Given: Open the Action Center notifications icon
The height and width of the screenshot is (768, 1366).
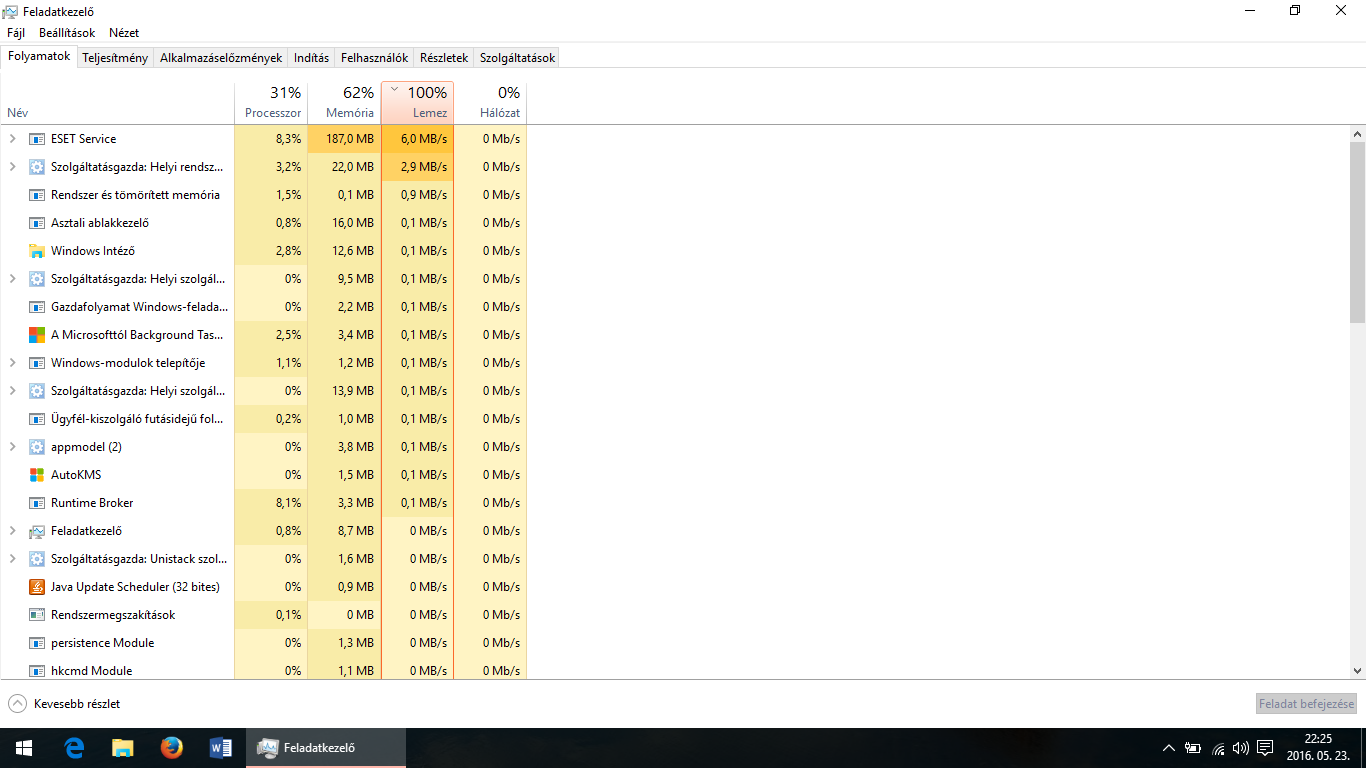Looking at the screenshot, I should click(x=1265, y=747).
